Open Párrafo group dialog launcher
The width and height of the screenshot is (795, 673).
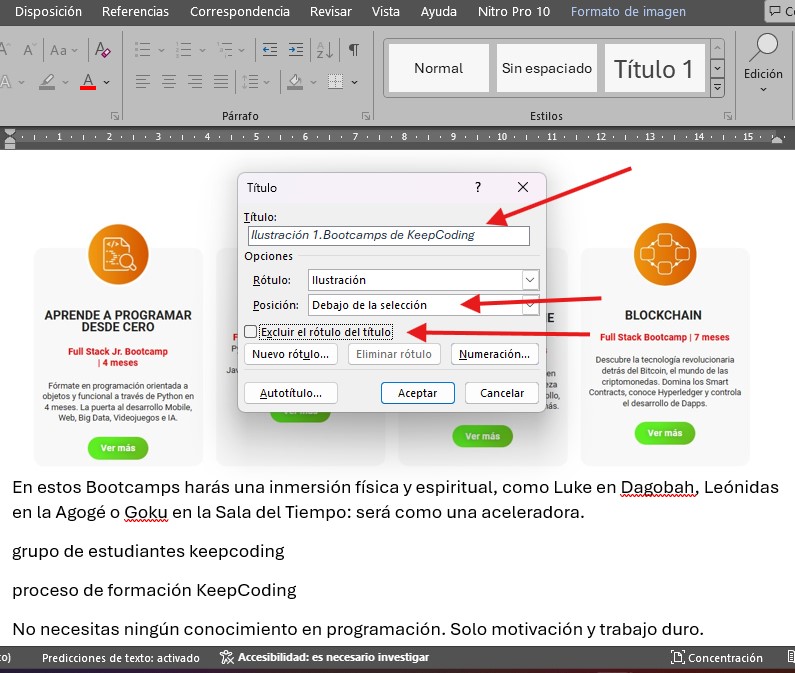pyautogui.click(x=366, y=116)
